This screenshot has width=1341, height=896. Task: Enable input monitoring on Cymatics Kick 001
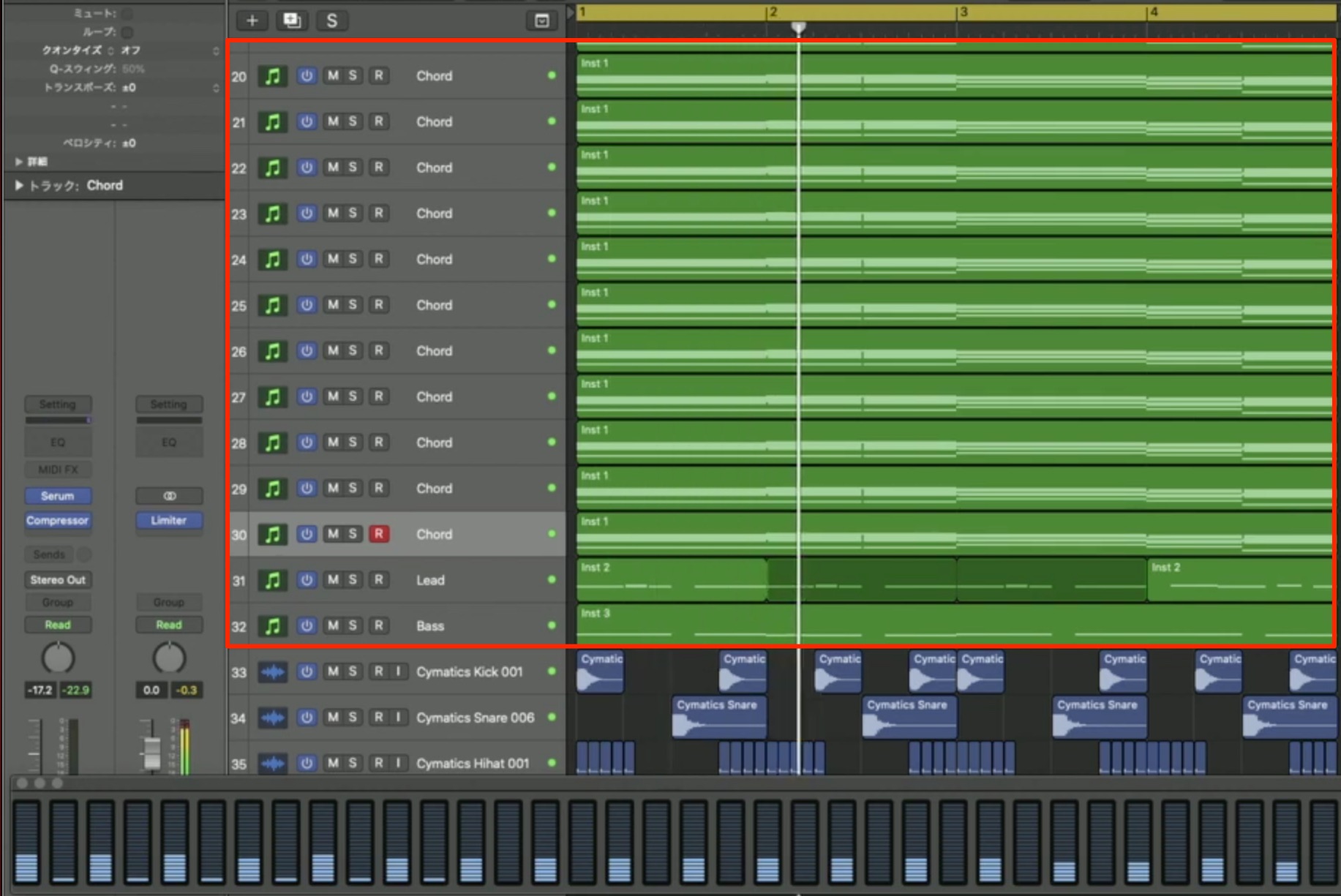pyautogui.click(x=398, y=671)
